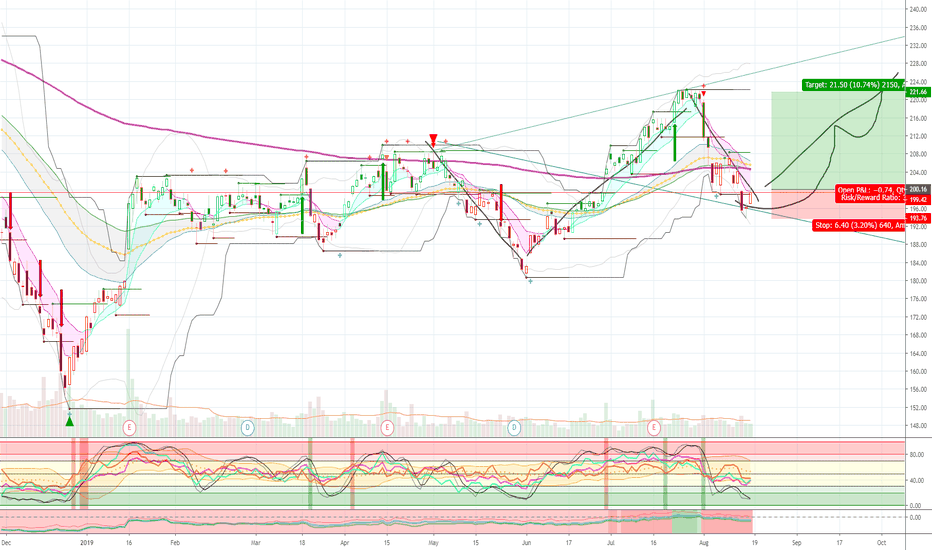Click the earnings E marker before Feb
The height and width of the screenshot is (550, 932).
130,427
